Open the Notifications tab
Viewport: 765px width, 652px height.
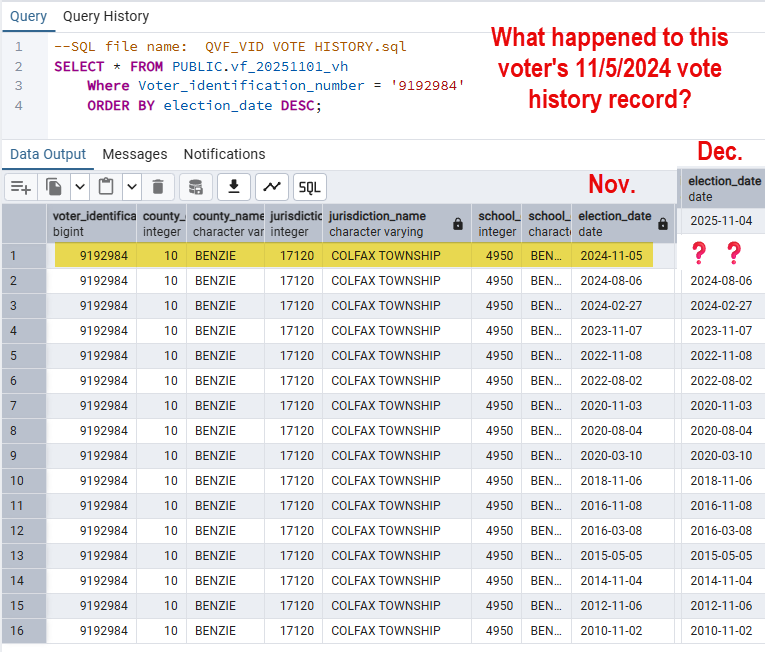pos(224,154)
